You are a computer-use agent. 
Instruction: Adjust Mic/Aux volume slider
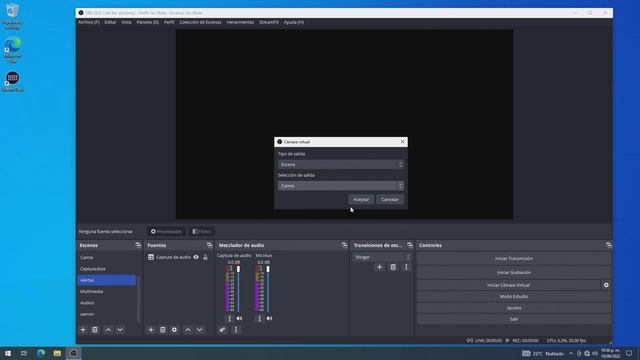(x=268, y=289)
